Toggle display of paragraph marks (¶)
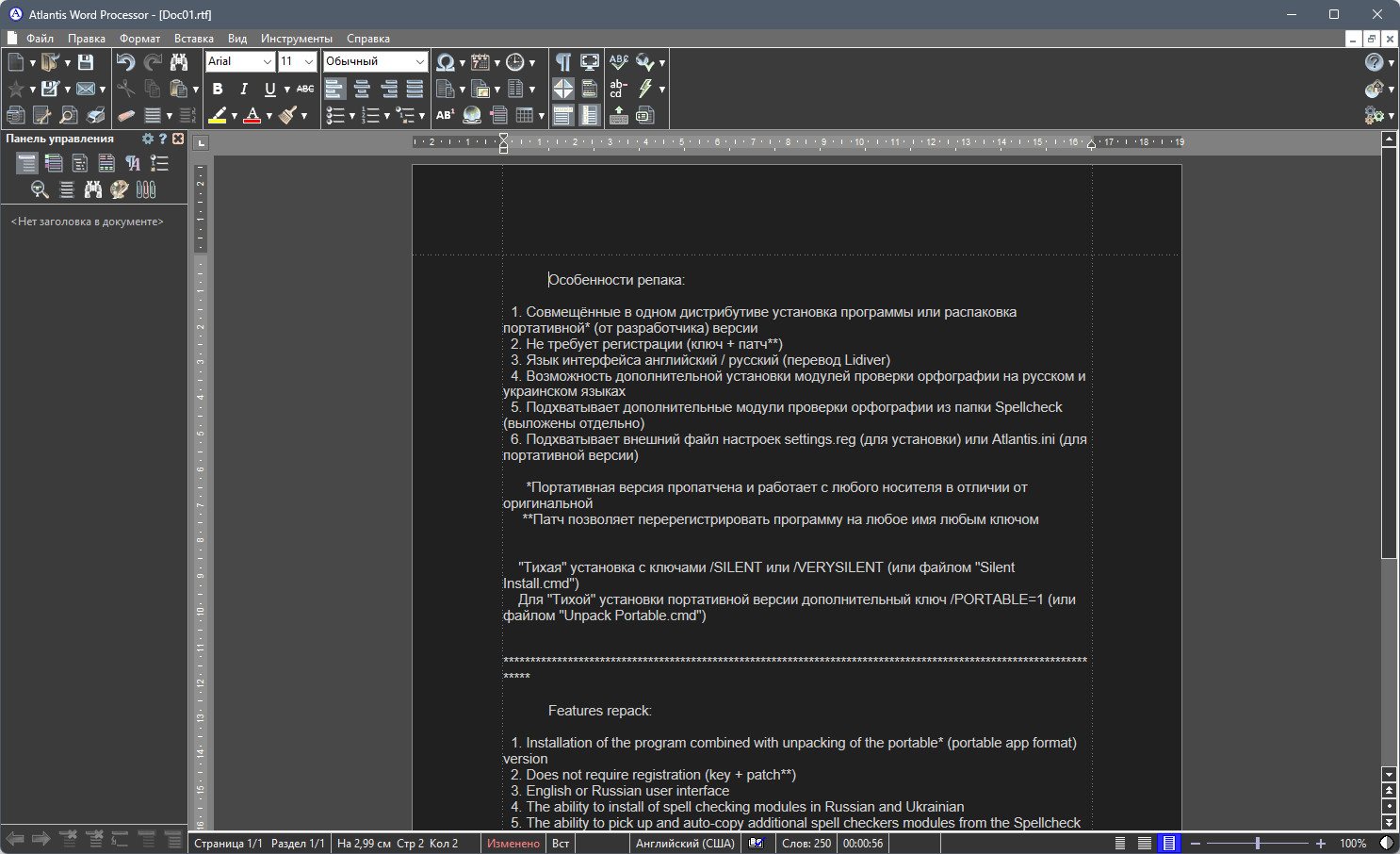This screenshot has height=854, width=1400. click(x=562, y=62)
